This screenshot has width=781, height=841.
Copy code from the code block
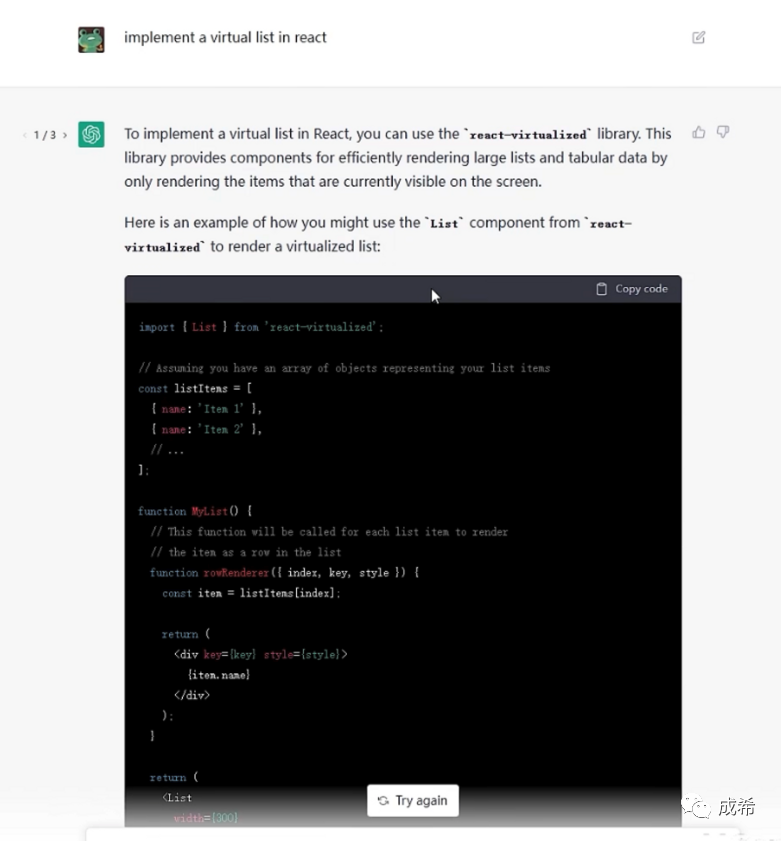tap(632, 289)
